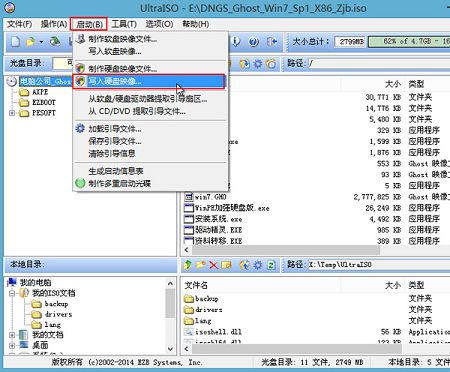Image resolution: width=450 pixels, height=372 pixels.
Task: Choose 加载引导文件 from the menu
Action: pyautogui.click(x=114, y=129)
